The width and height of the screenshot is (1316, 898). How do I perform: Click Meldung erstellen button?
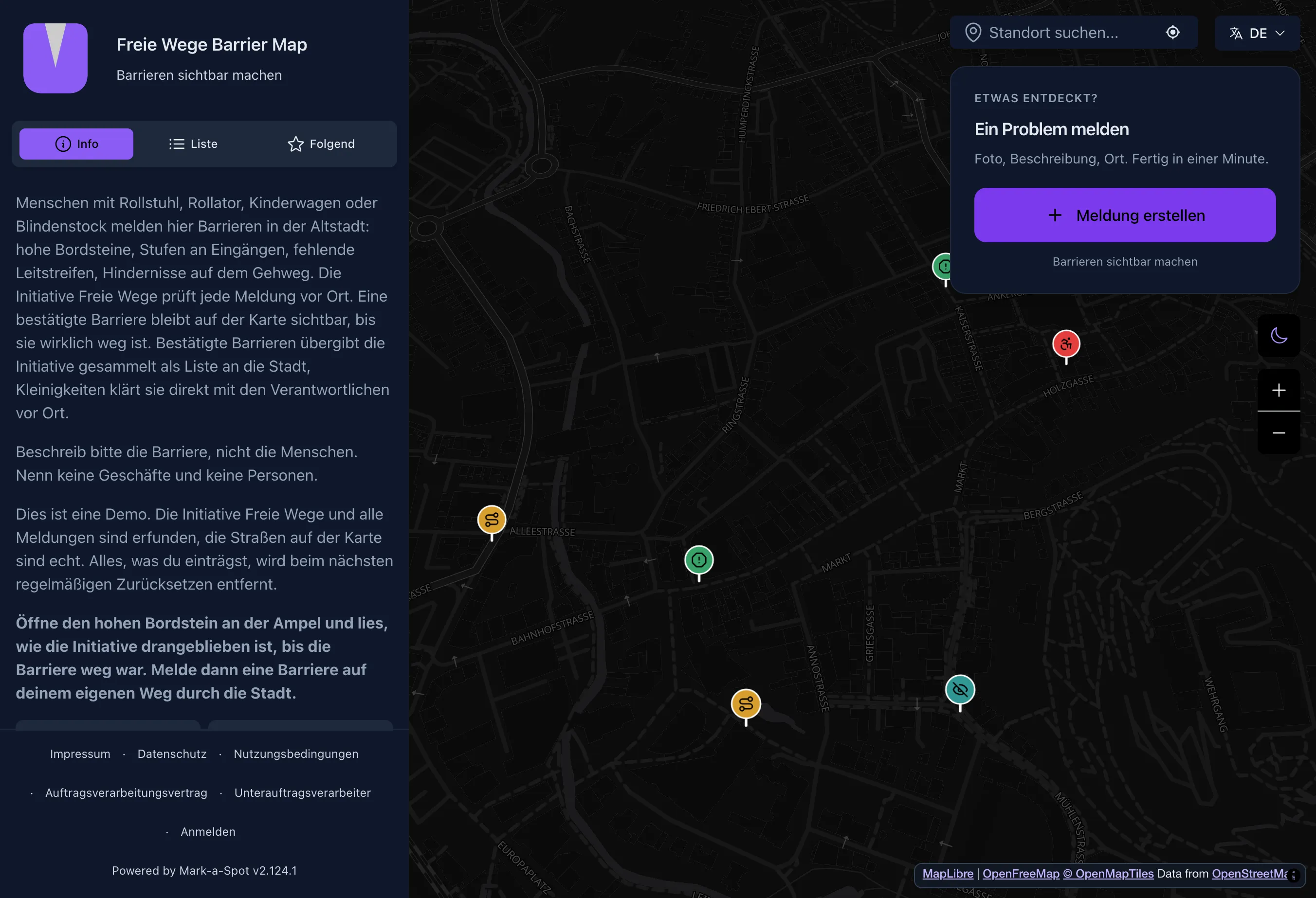click(1125, 215)
